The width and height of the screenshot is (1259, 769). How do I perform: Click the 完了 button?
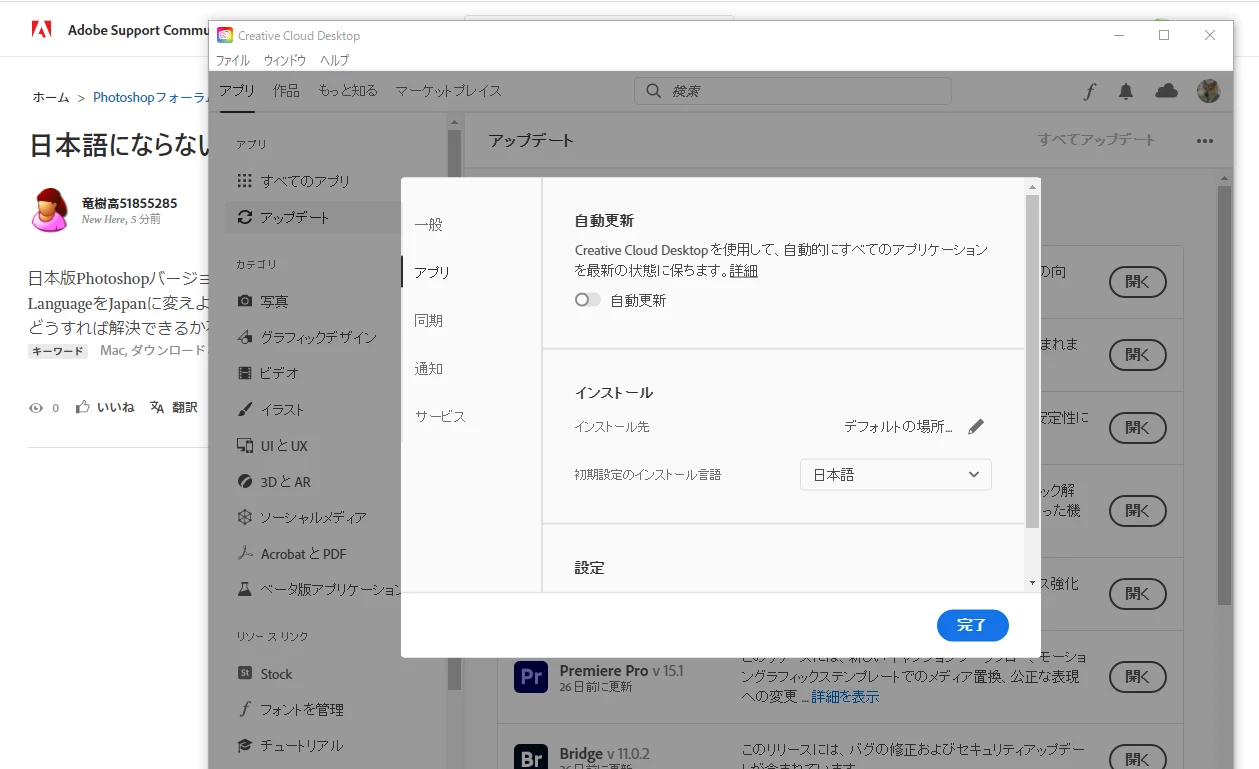[973, 625]
